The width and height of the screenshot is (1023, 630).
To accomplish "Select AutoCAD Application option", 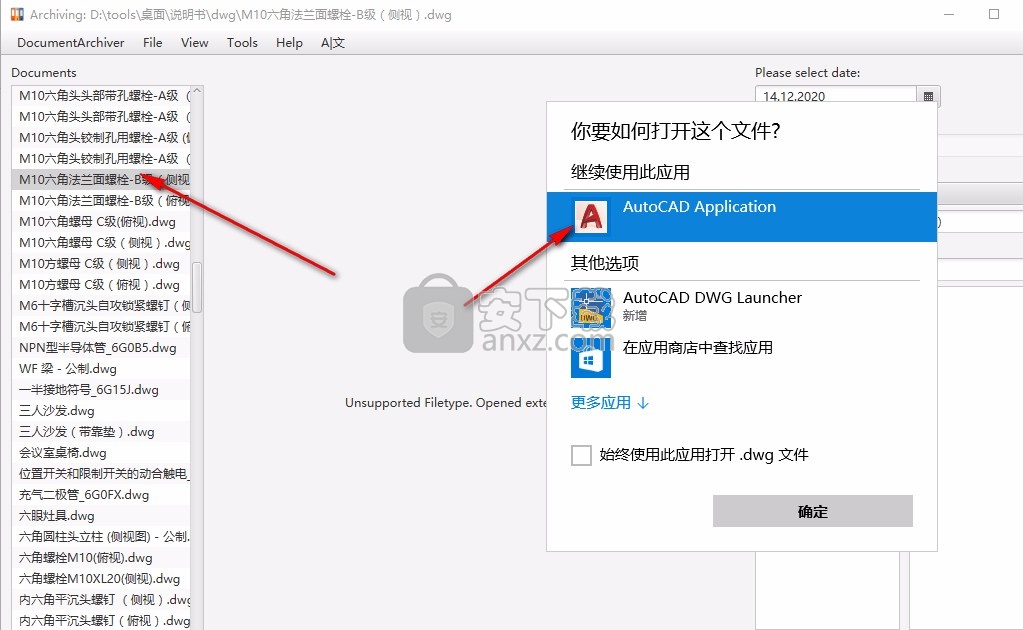I will click(742, 217).
